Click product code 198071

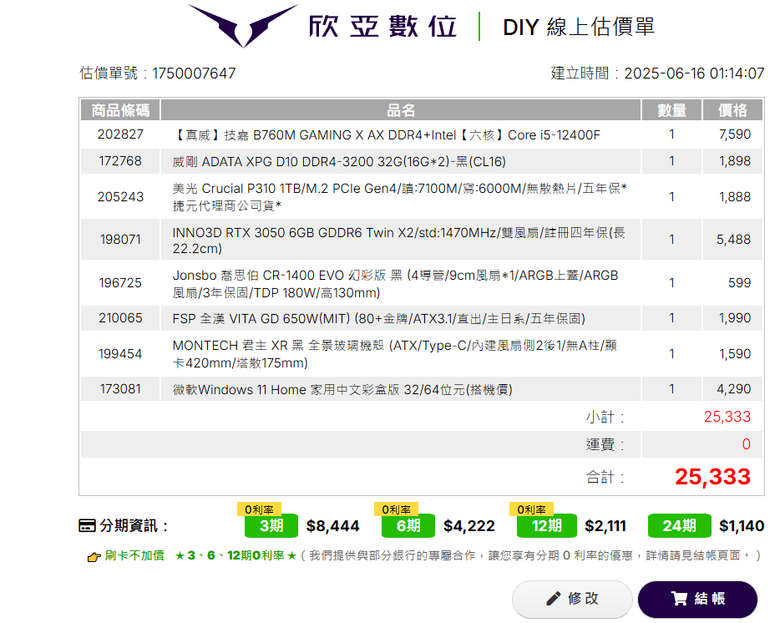120,240
